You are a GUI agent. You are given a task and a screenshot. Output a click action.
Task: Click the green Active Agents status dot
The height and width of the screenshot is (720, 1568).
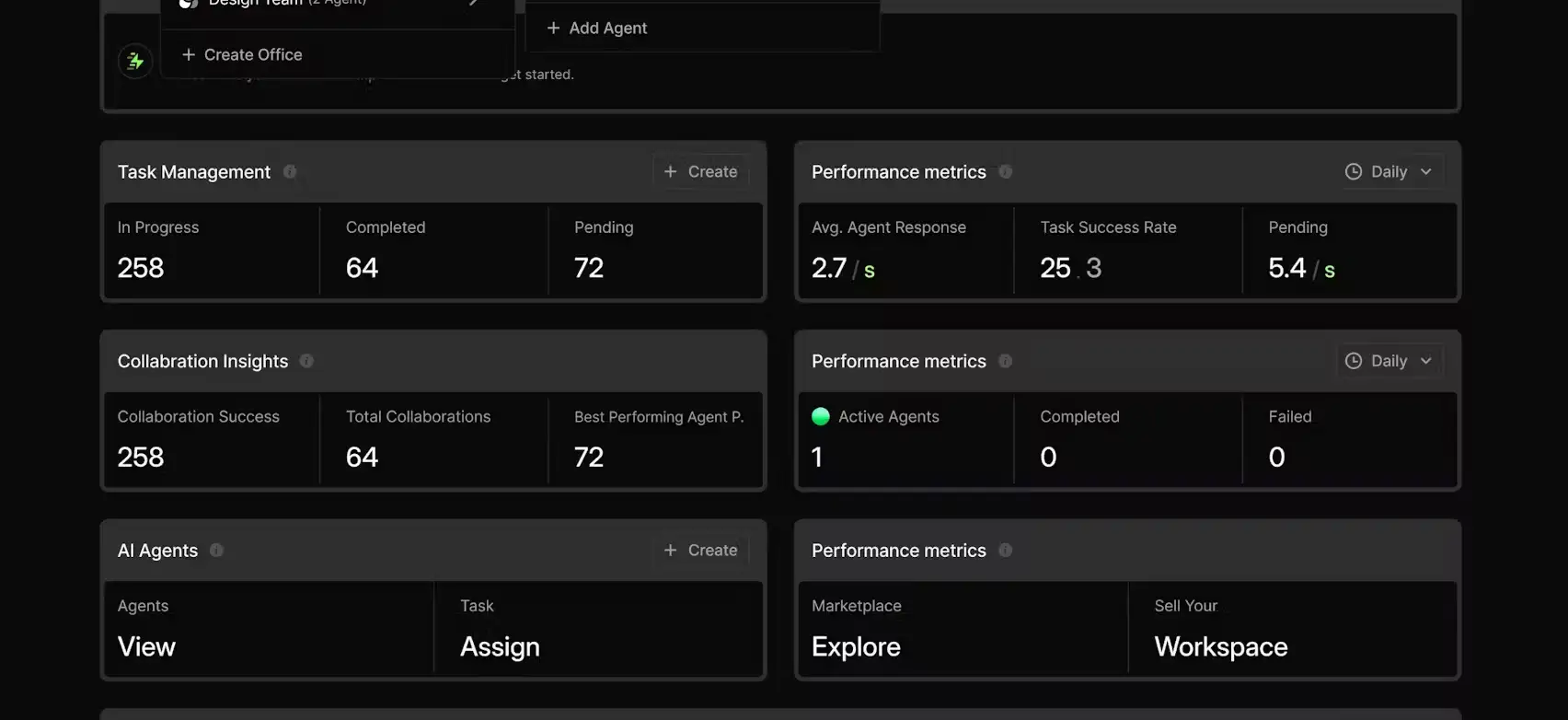coord(821,416)
